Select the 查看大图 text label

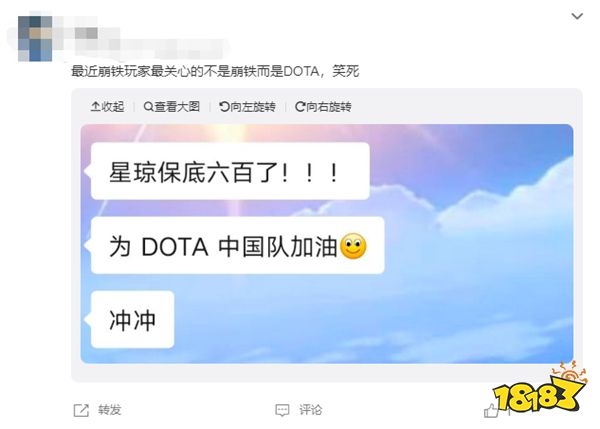177,106
